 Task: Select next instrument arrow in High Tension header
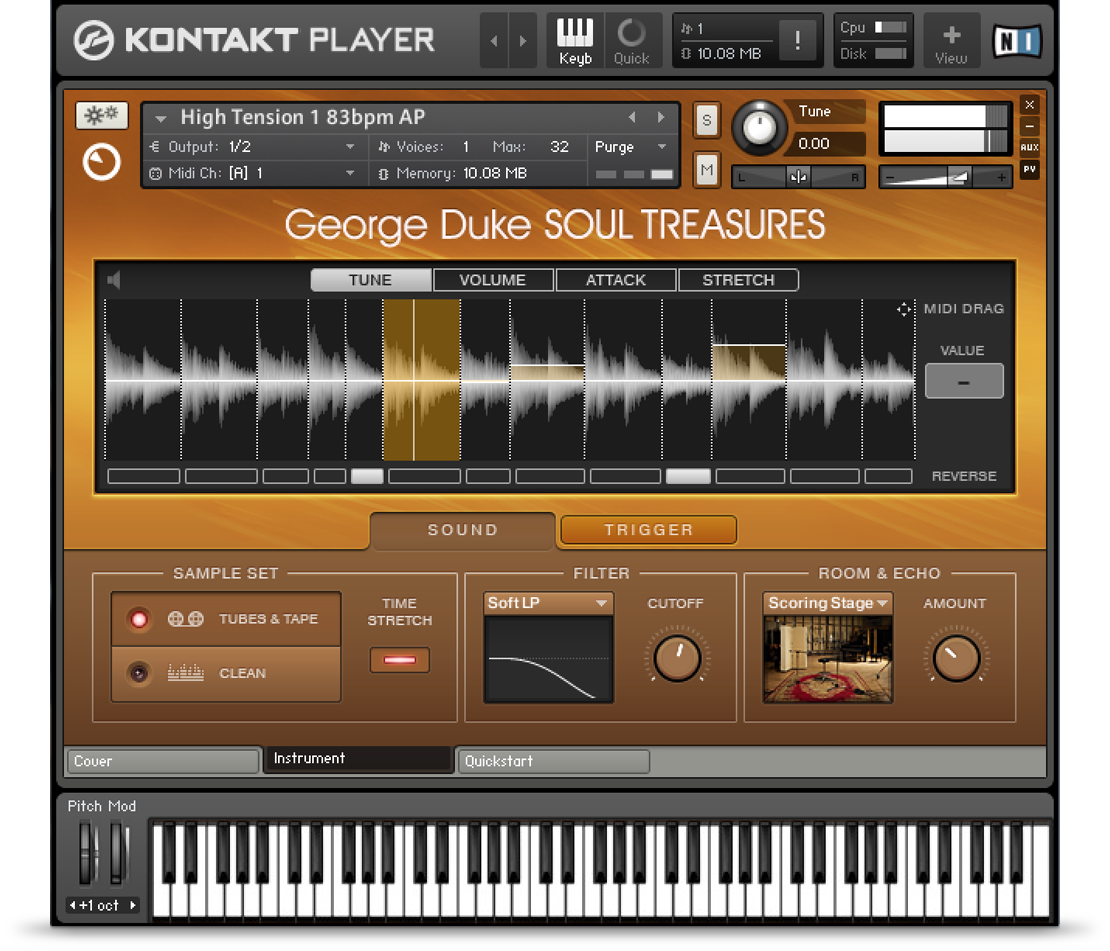[x=661, y=118]
